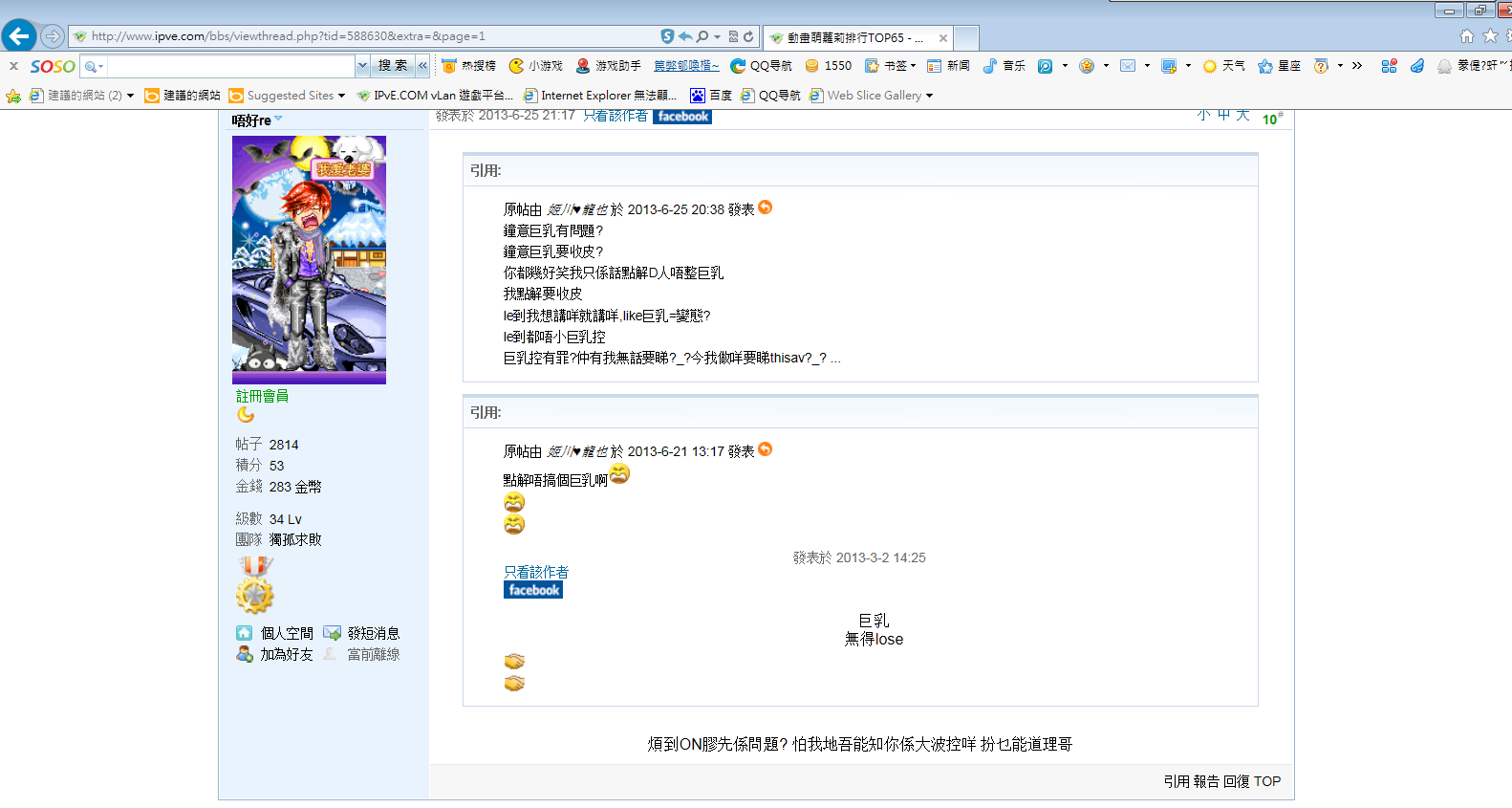Click the add-to-favorites star icon
The image size is (1512, 808).
(x=13, y=96)
